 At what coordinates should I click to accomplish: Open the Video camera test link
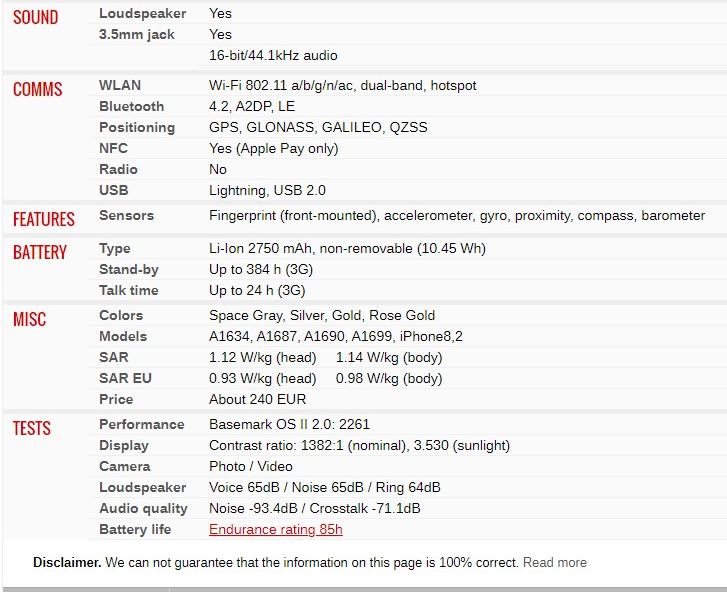point(275,466)
